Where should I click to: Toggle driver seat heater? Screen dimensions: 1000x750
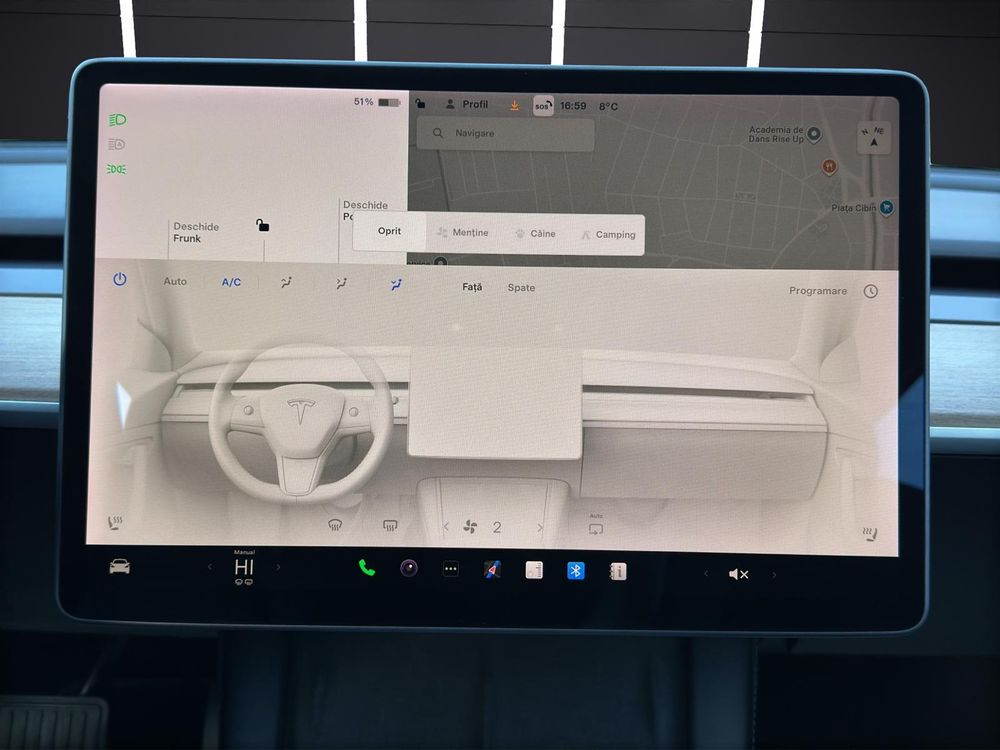point(115,523)
